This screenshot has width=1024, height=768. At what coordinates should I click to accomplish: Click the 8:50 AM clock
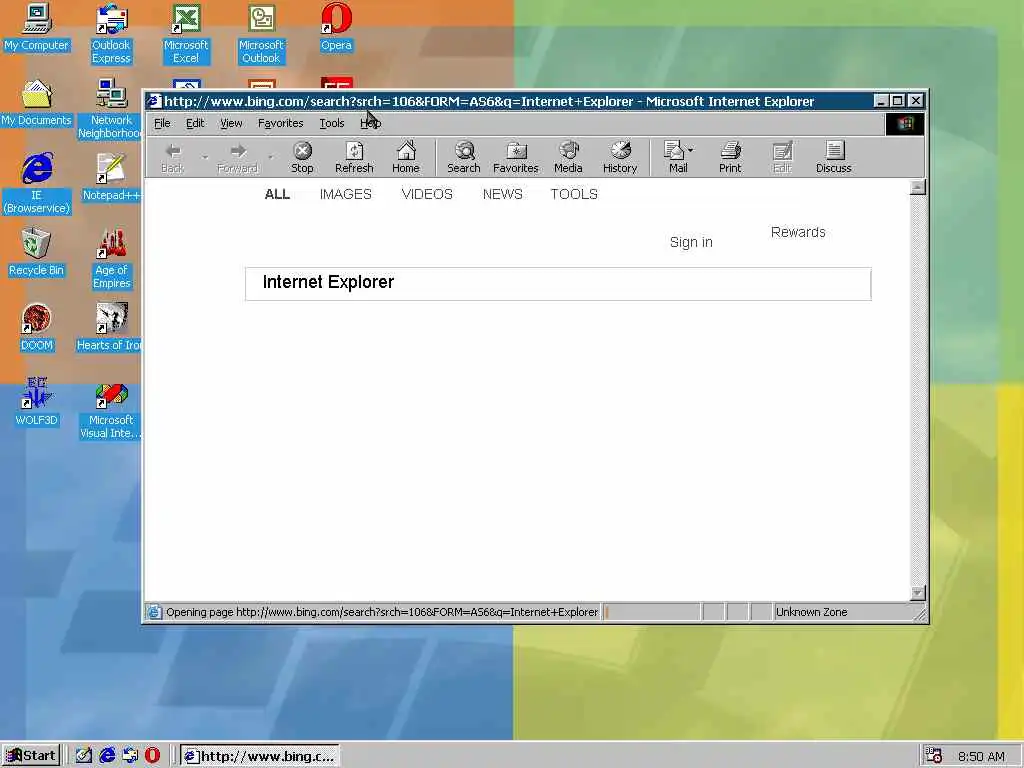pyautogui.click(x=982, y=756)
